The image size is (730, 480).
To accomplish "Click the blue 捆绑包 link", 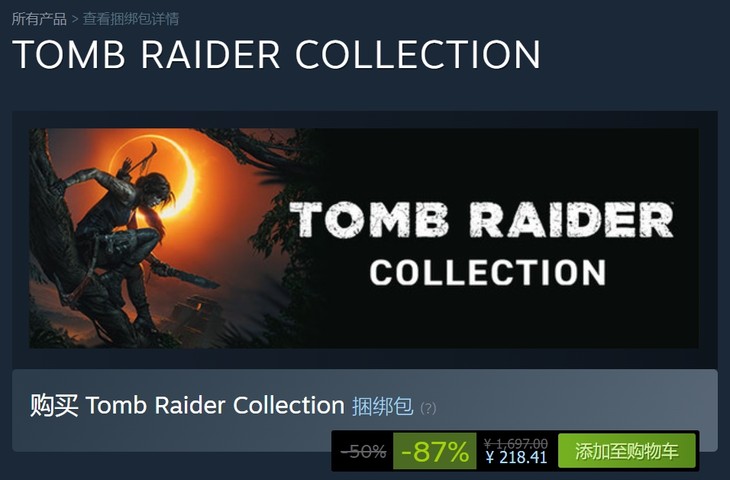I will [382, 406].
